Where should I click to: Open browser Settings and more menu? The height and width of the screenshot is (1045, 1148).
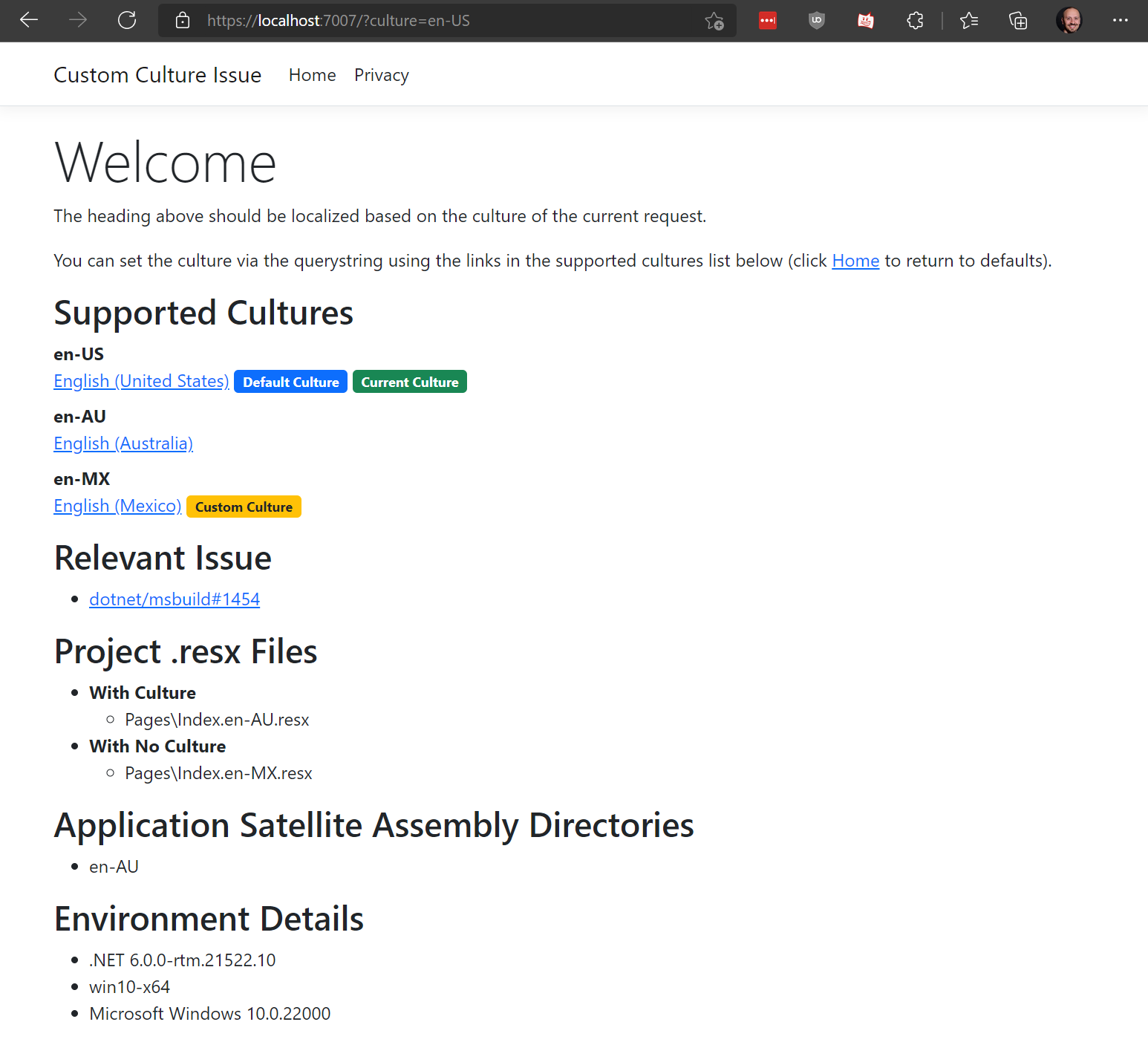point(1121,21)
